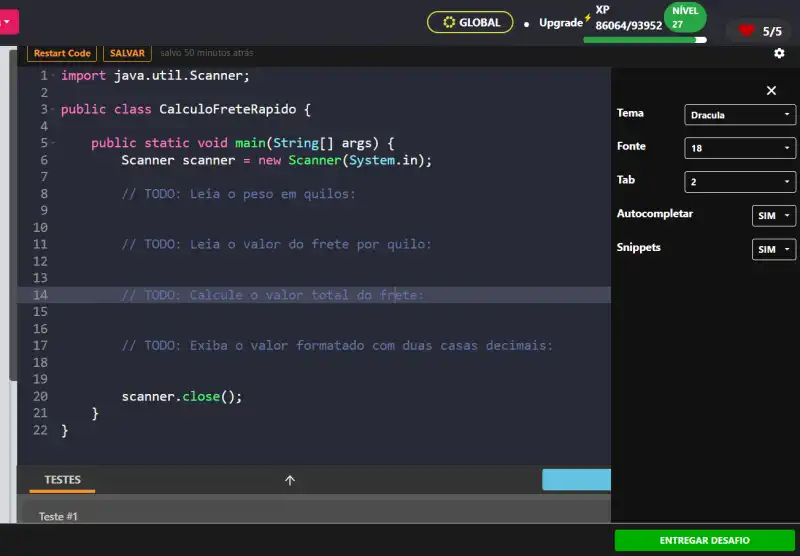Click 'CalculoFreteRapido' class name
Image resolution: width=800 pixels, height=556 pixels.
(x=228, y=109)
